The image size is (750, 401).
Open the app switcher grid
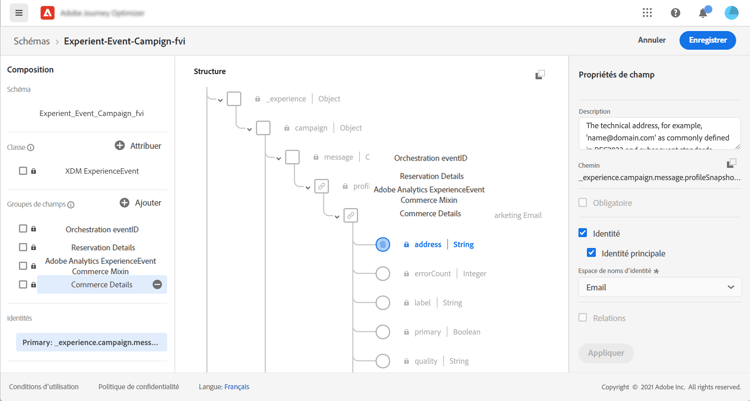(647, 13)
